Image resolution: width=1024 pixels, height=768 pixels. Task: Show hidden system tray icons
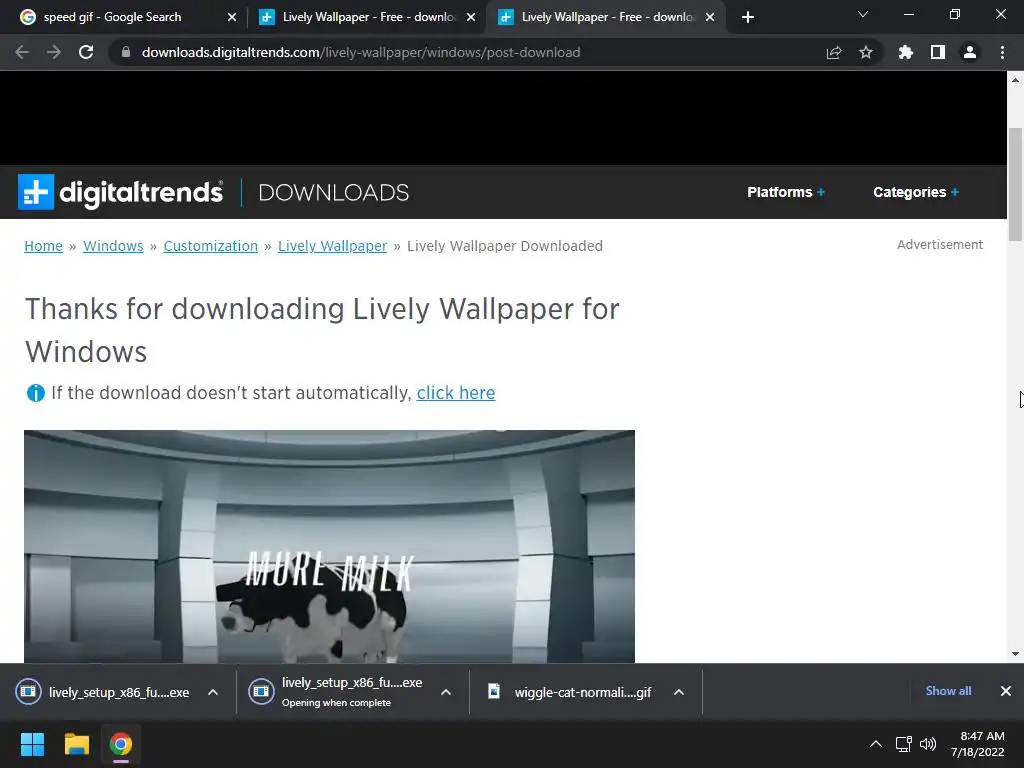tap(876, 744)
